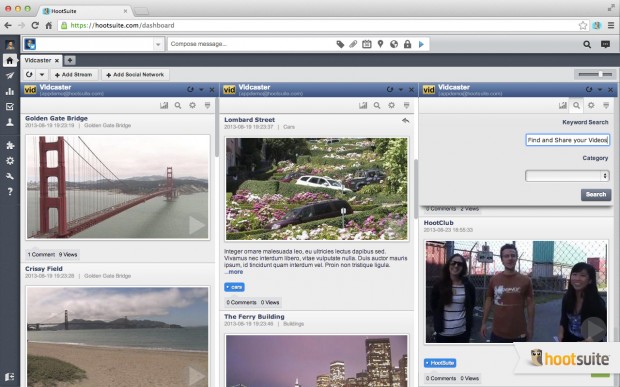The width and height of the screenshot is (620, 387).
Task: Expand first Vidcaster stream options arrow
Action: coord(201,90)
